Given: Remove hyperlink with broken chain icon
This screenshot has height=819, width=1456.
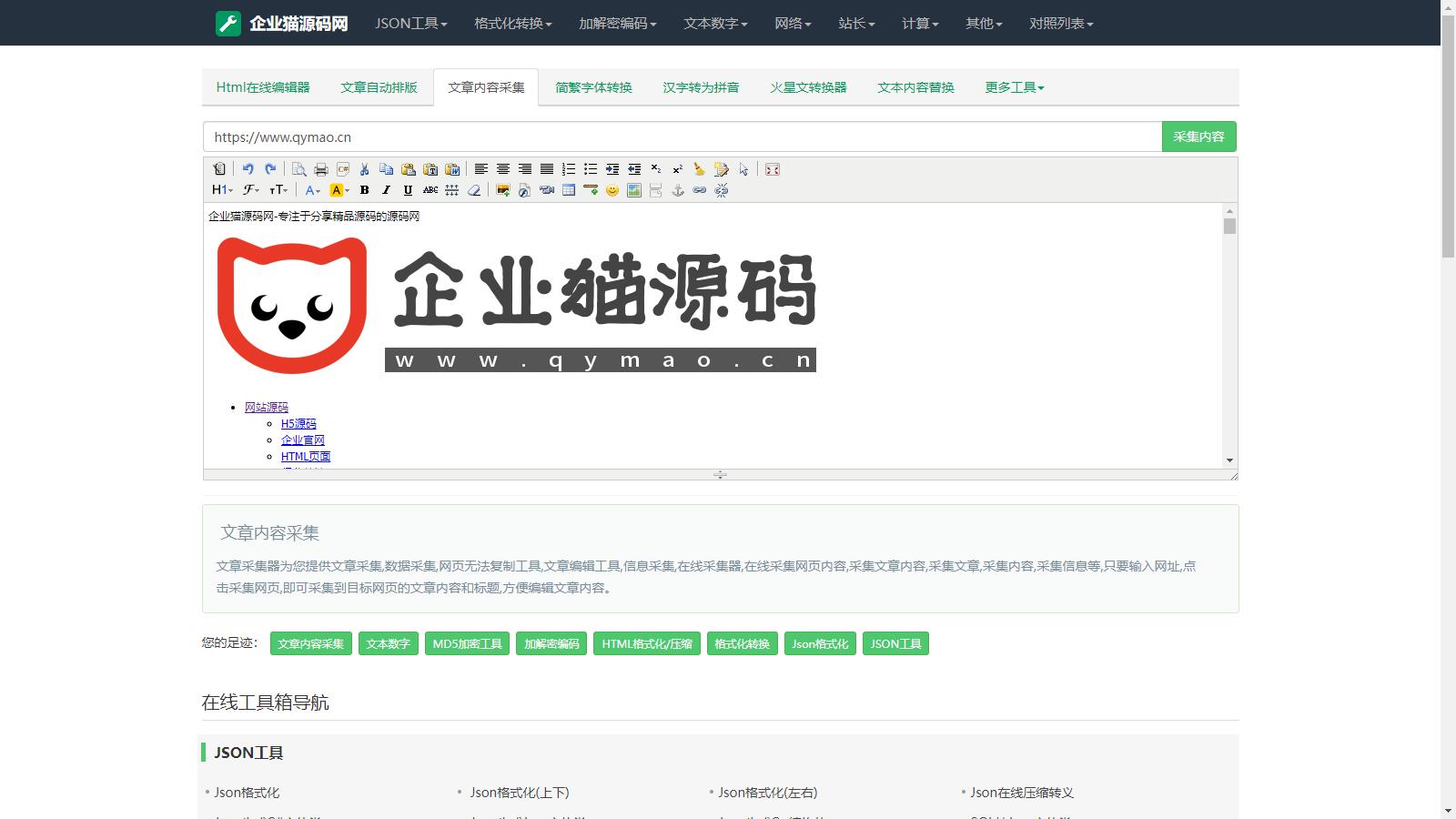Looking at the screenshot, I should pos(722,190).
